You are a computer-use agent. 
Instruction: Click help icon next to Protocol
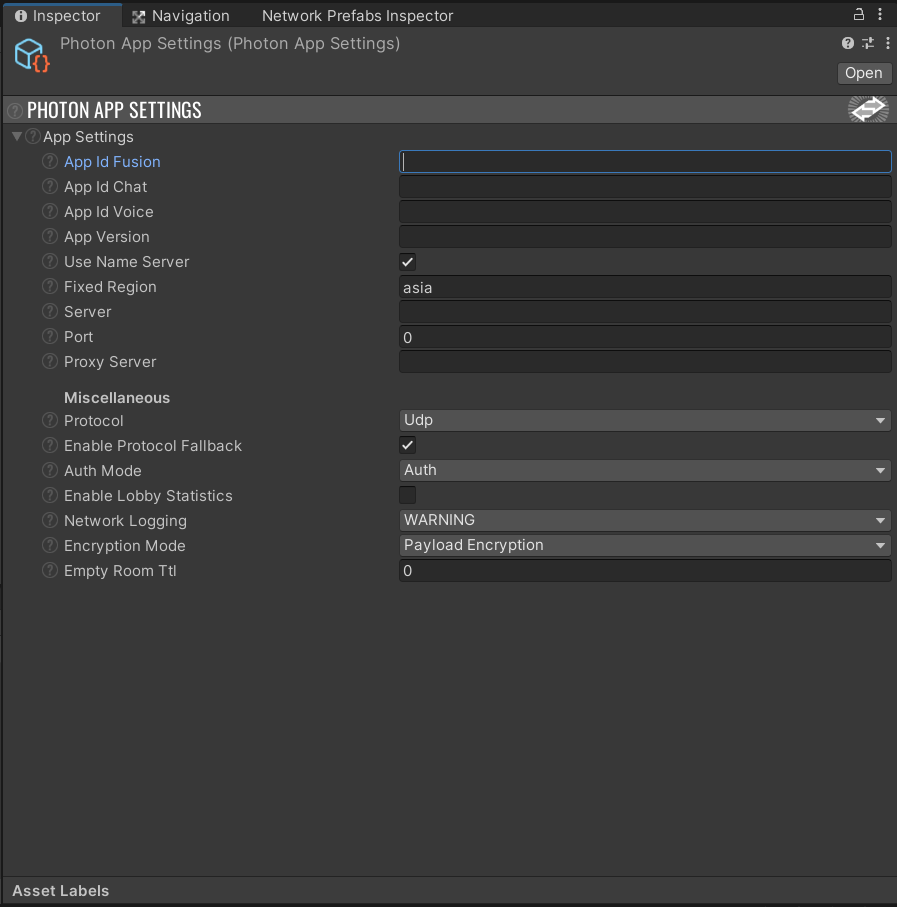(x=50, y=421)
